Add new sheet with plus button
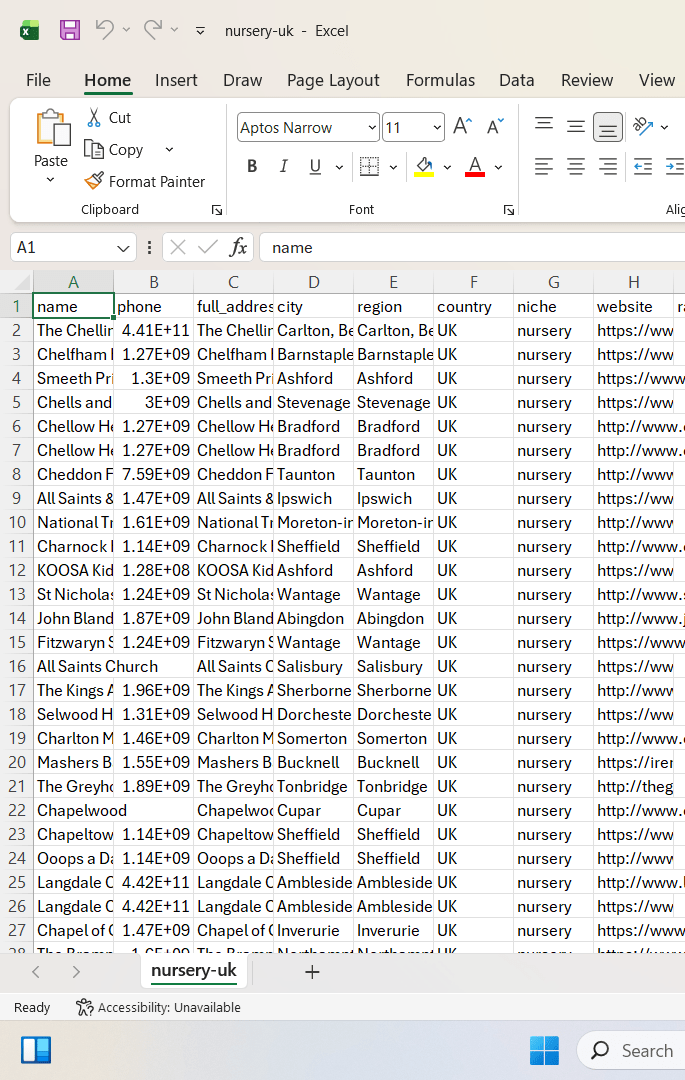 pos(312,972)
